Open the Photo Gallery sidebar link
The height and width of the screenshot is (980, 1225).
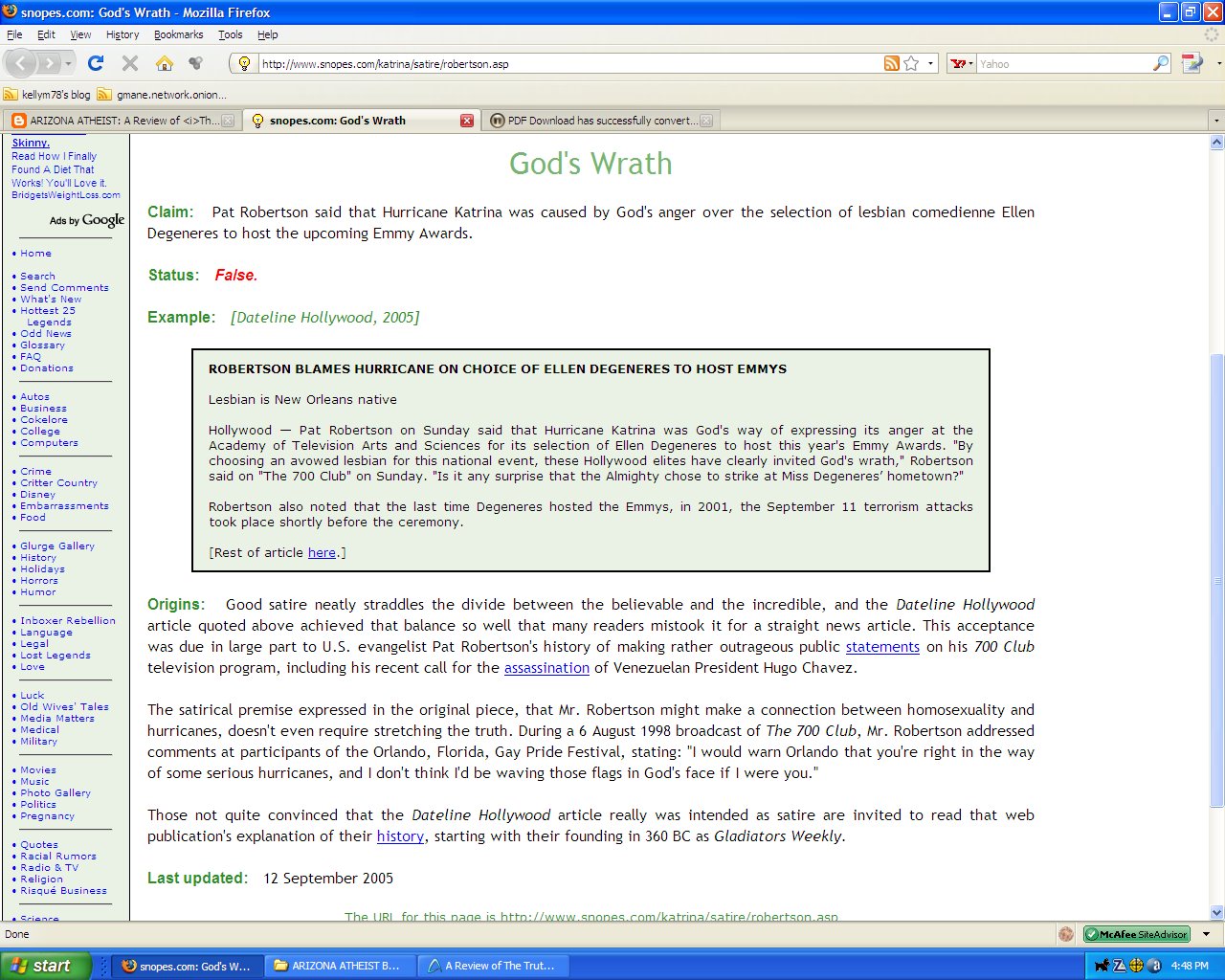coord(56,793)
